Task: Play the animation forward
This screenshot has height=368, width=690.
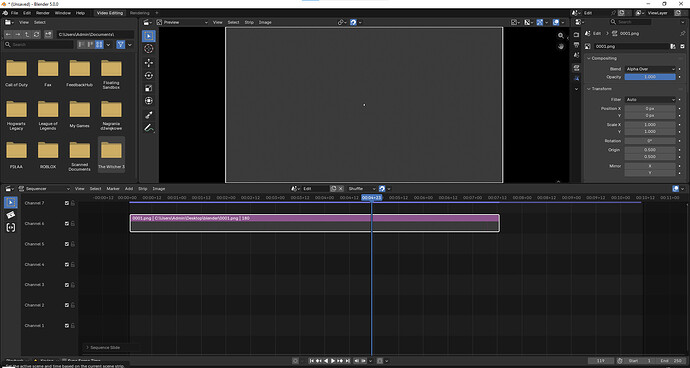Action: coord(333,361)
